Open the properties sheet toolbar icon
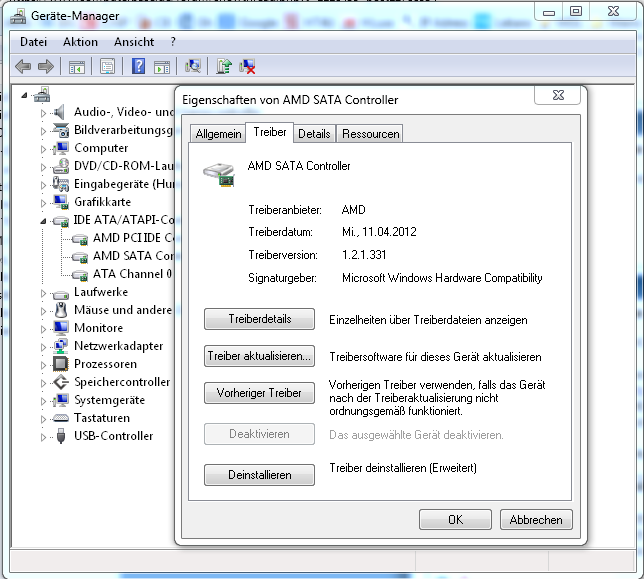Image resolution: width=644 pixels, height=579 pixels. (x=108, y=67)
